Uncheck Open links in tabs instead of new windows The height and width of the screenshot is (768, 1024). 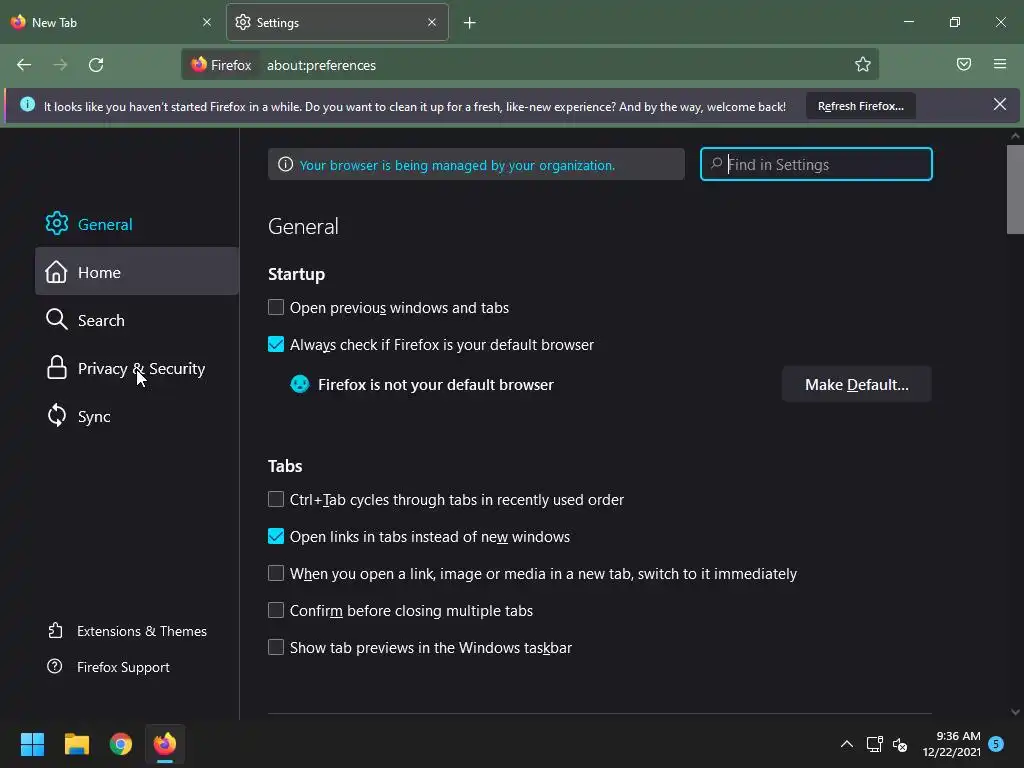(276, 536)
